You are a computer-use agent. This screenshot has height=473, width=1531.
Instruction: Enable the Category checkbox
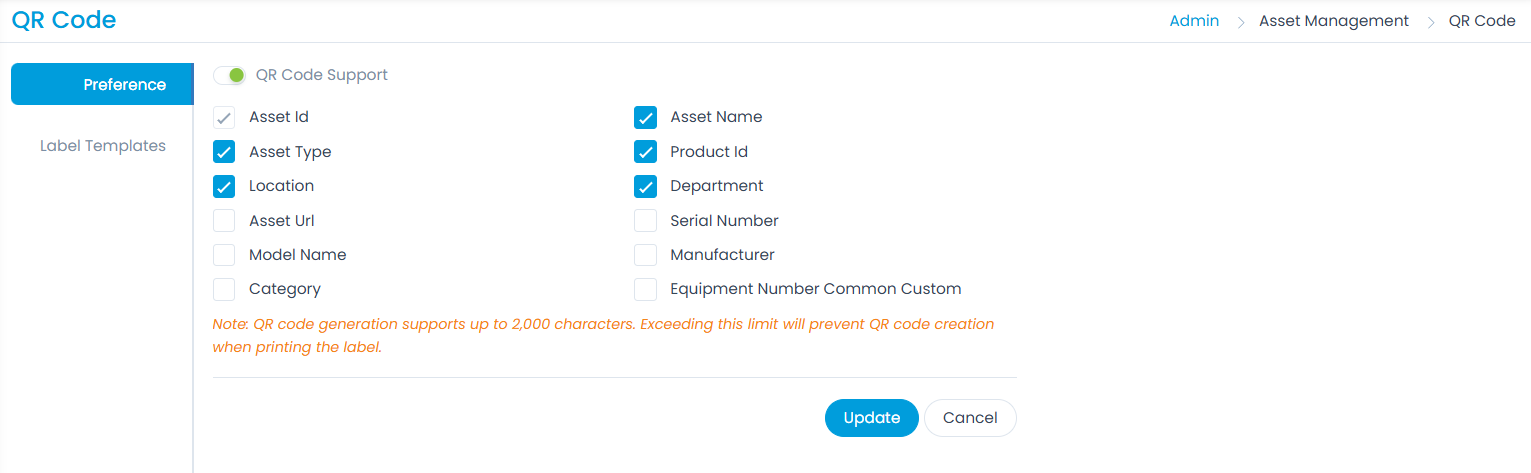click(x=224, y=289)
